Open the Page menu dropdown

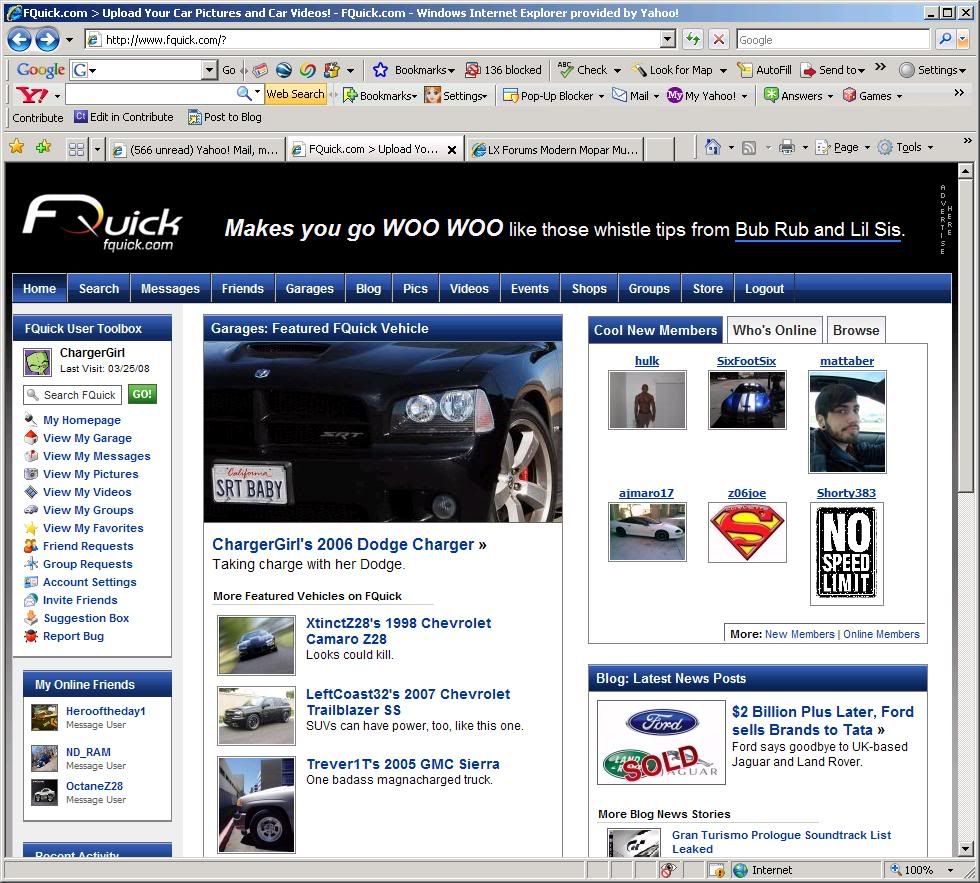click(867, 147)
